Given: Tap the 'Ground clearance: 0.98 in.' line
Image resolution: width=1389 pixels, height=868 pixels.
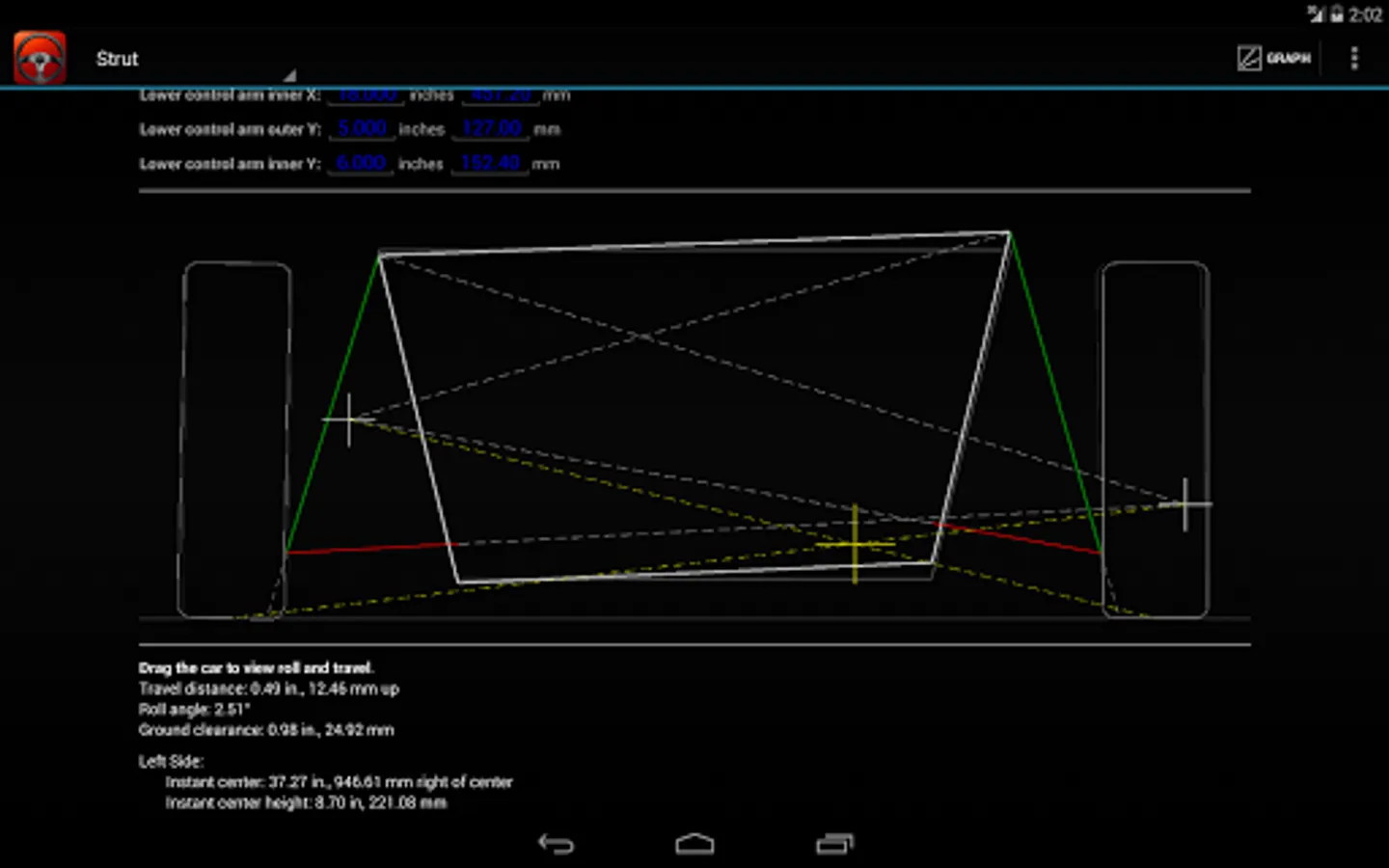Looking at the screenshot, I should [x=266, y=730].
